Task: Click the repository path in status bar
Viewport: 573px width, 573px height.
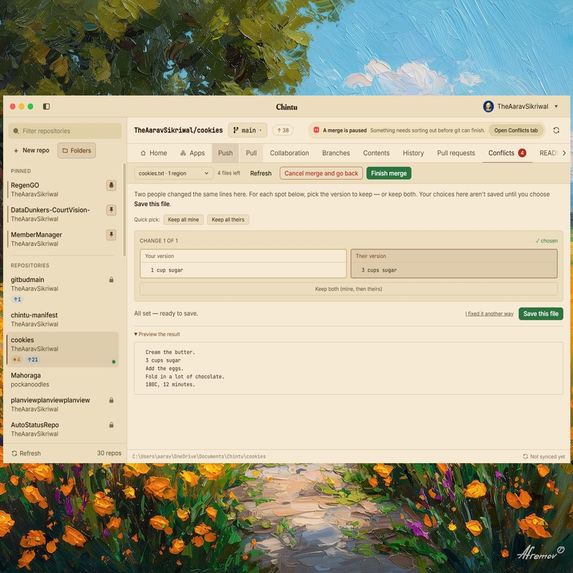Action: point(199,456)
